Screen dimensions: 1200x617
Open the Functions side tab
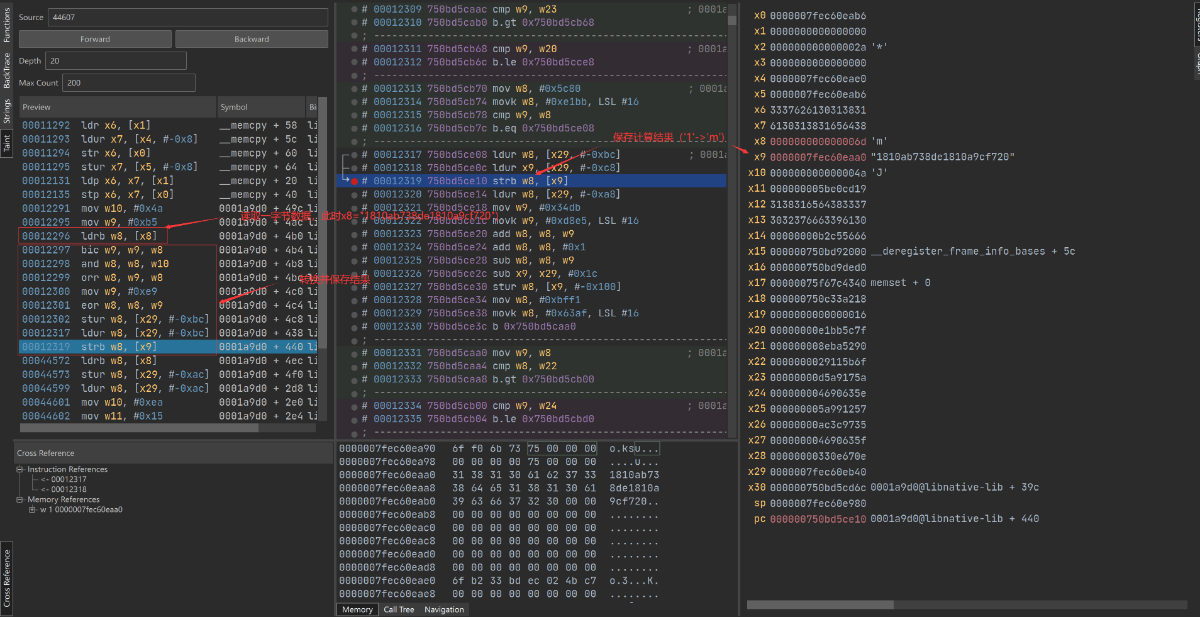coord(6,26)
